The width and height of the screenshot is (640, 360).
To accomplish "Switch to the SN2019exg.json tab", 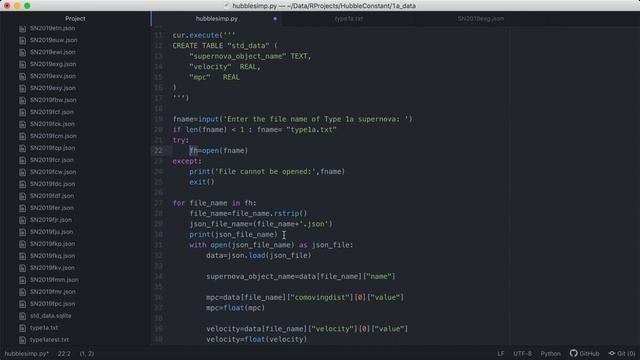I will 480,19.
